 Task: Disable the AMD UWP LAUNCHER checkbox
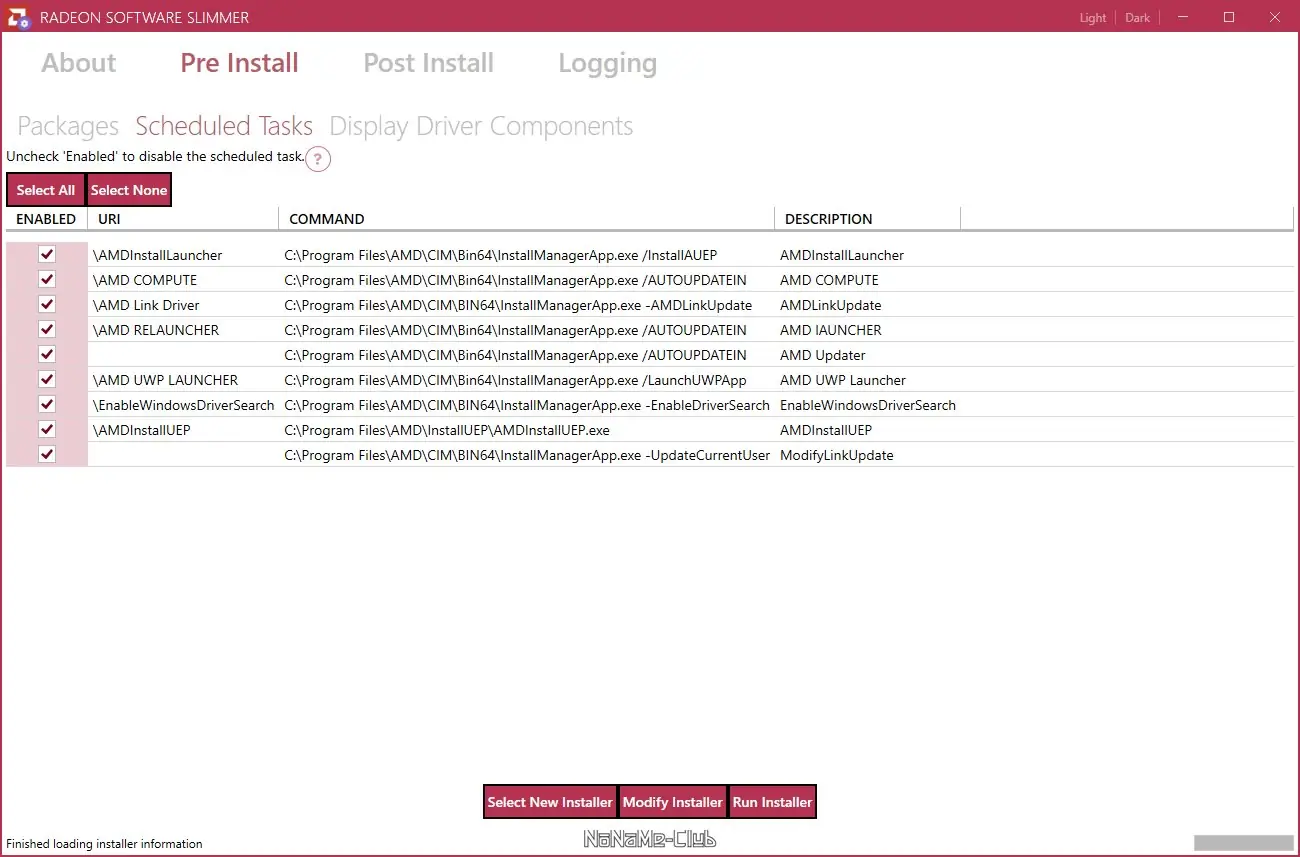coord(47,379)
